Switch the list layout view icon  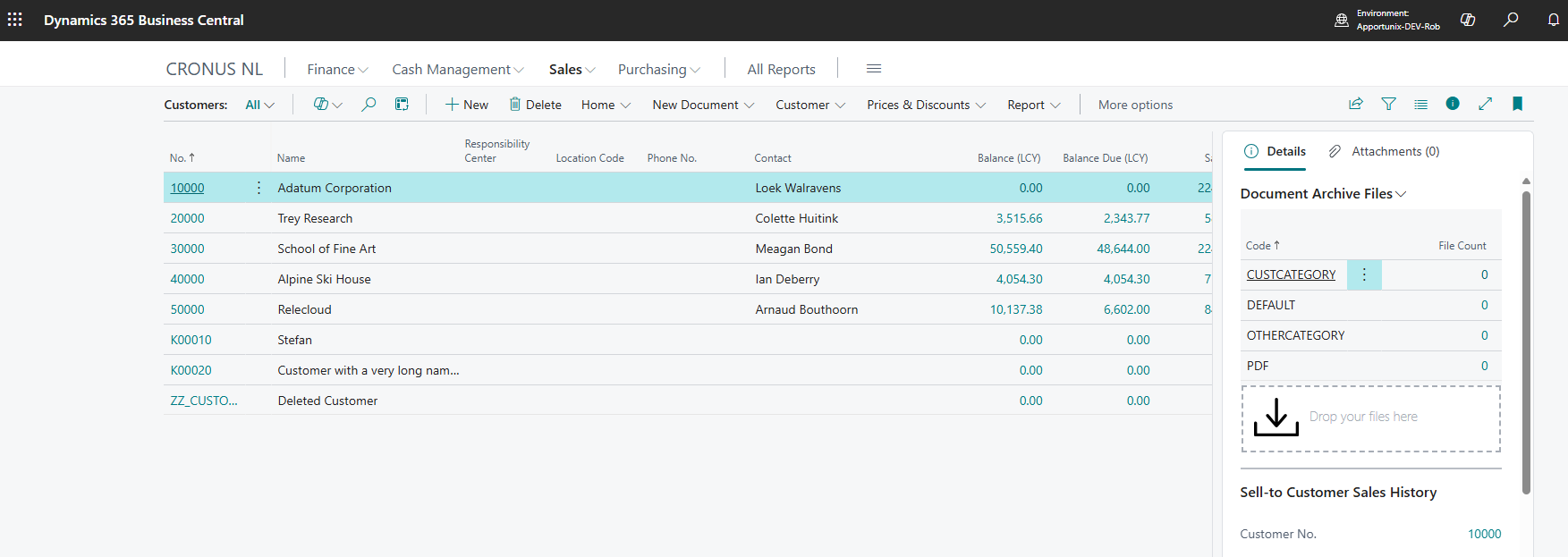click(x=1420, y=104)
